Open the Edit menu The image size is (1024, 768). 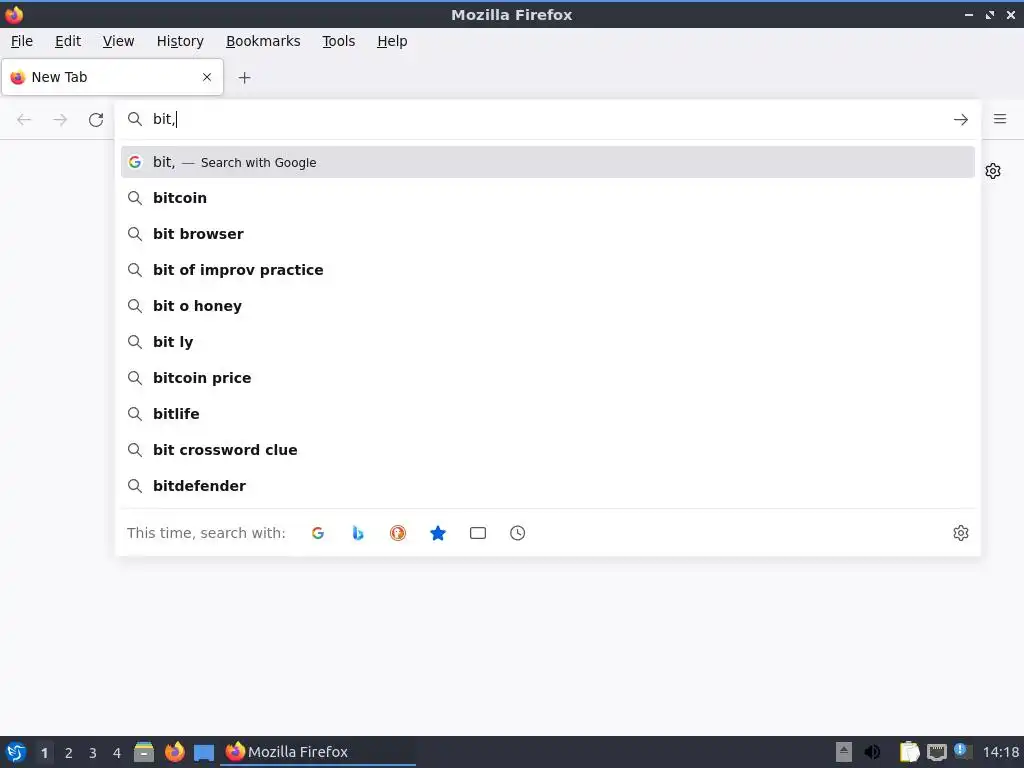68,41
